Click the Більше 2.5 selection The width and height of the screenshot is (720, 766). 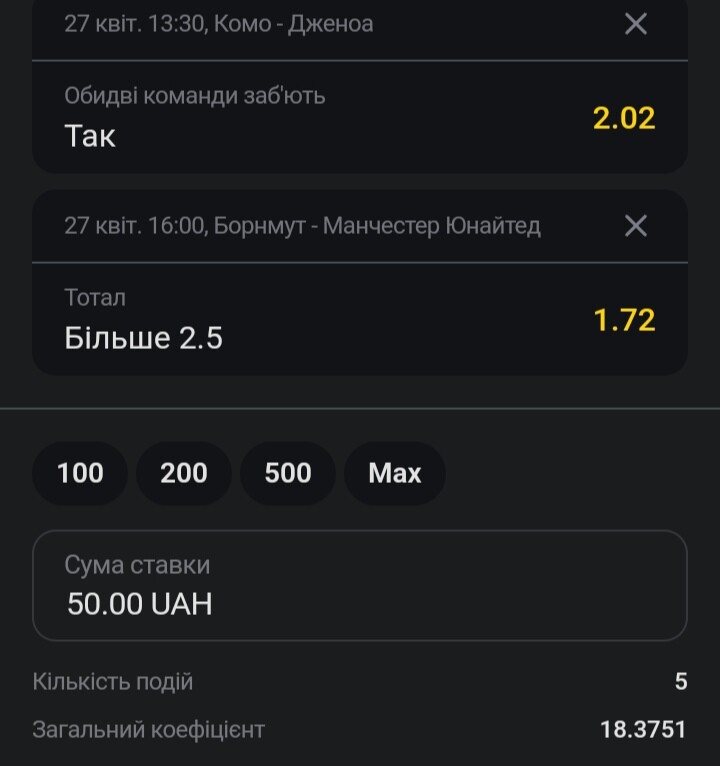pos(144,338)
